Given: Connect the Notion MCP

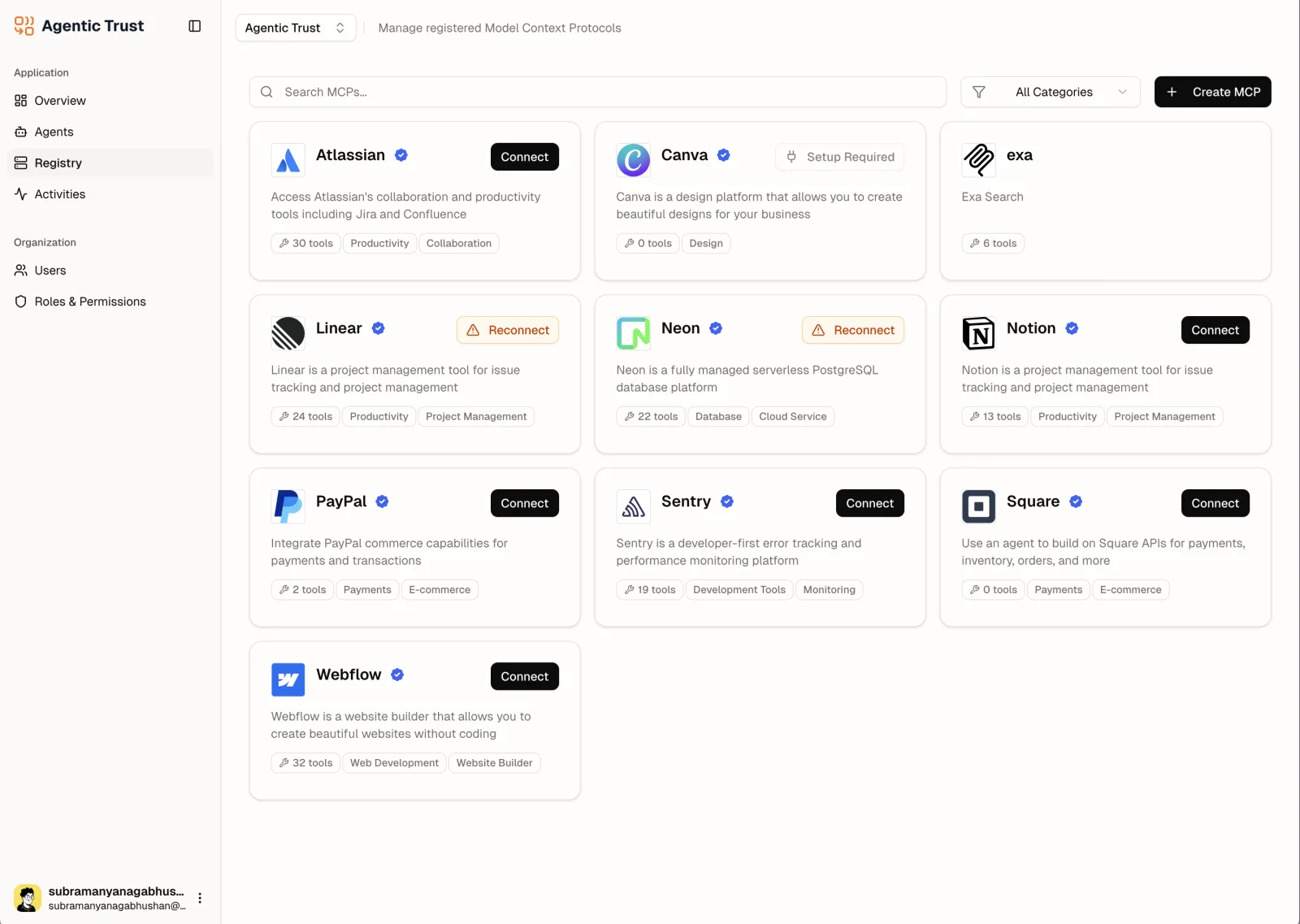Looking at the screenshot, I should [x=1215, y=330].
